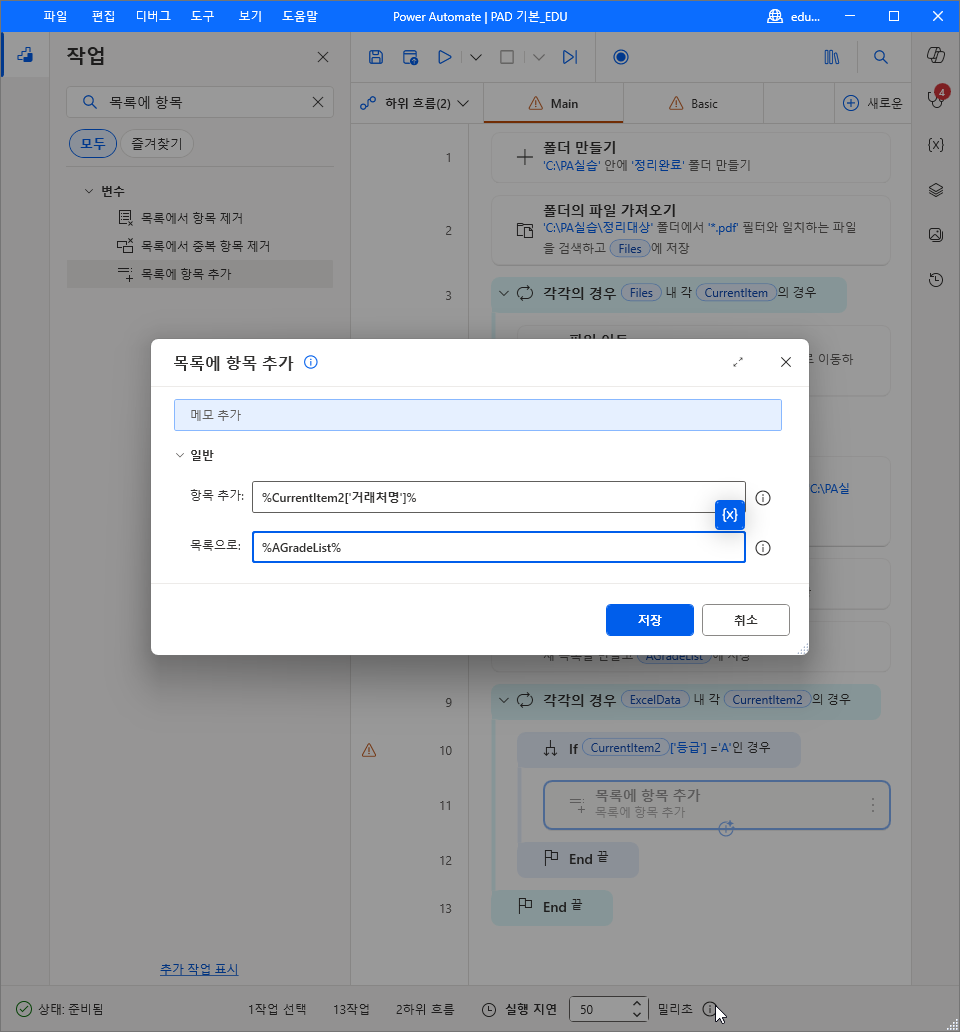Open the asset library books icon
960x1032 pixels.
(x=832, y=57)
